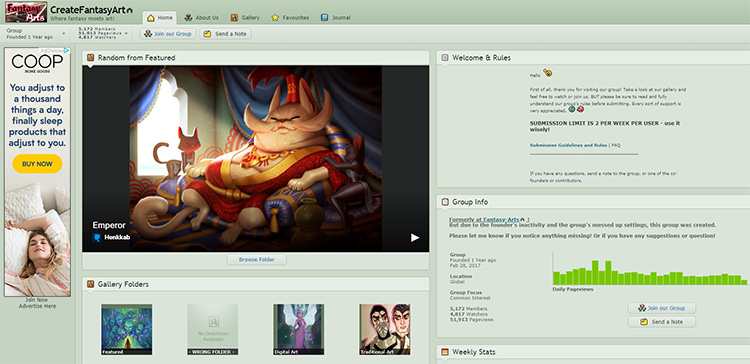The image size is (750, 364).
Task: Click the COOP ad Buy Now button
Action: click(x=37, y=164)
